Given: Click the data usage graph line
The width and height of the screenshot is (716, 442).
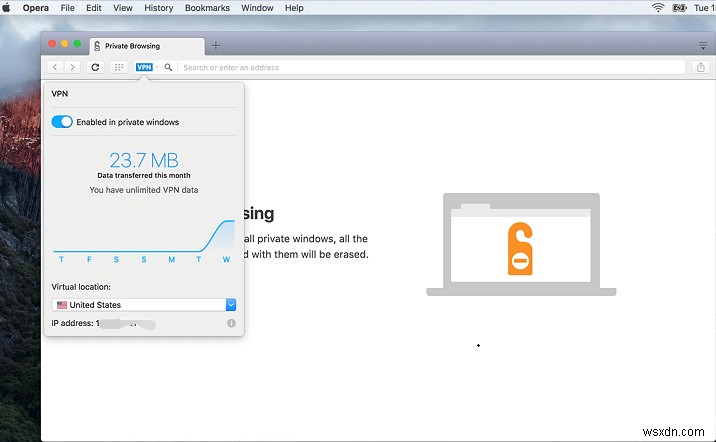Looking at the screenshot, I should 144,236.
